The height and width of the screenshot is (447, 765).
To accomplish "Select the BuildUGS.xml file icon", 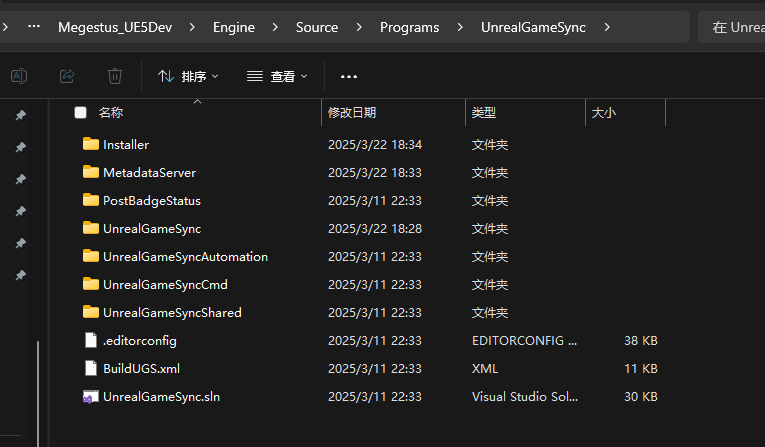I will point(91,368).
